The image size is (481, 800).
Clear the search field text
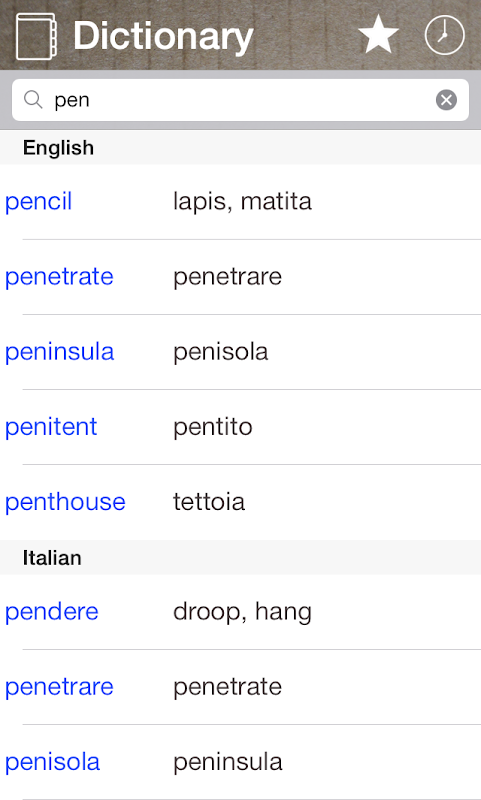(x=446, y=100)
